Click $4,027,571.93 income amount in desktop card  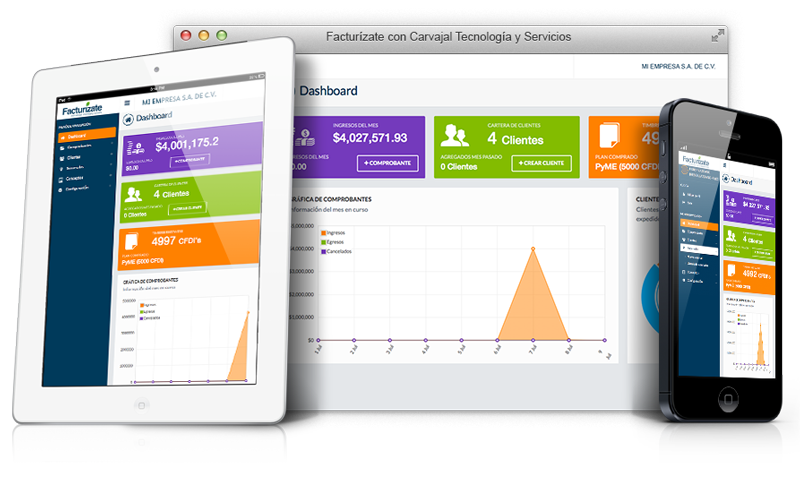pyautogui.click(x=370, y=138)
